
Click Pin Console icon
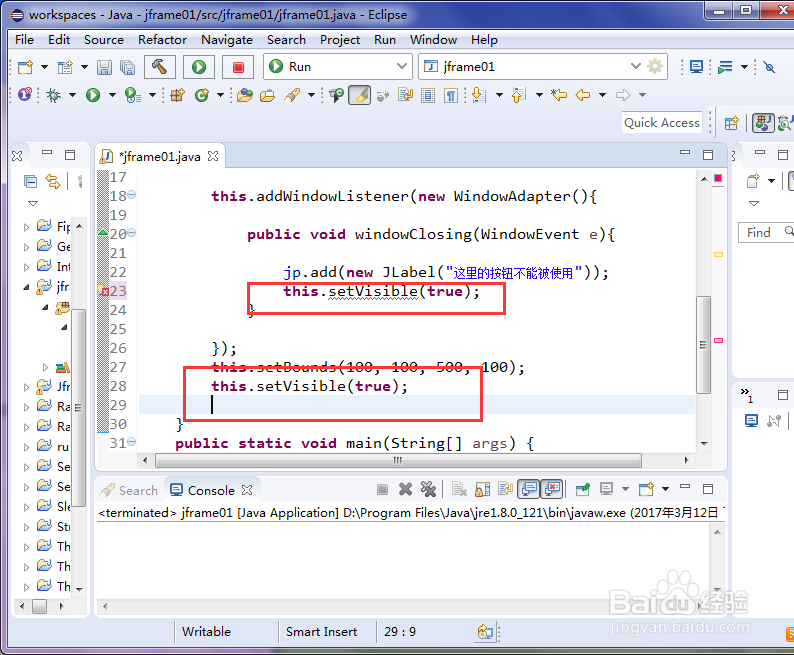(x=583, y=489)
